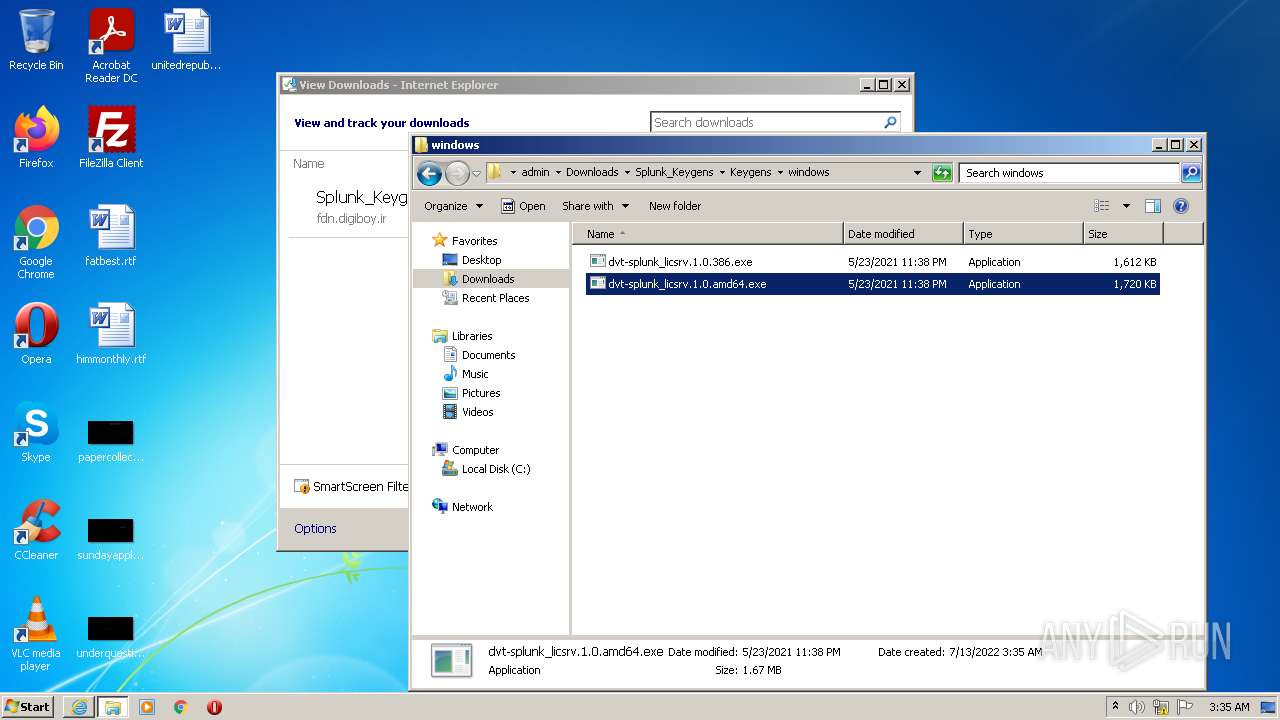Image resolution: width=1280 pixels, height=720 pixels.
Task: Open Firefox desktop shortcut
Action: [x=36, y=138]
